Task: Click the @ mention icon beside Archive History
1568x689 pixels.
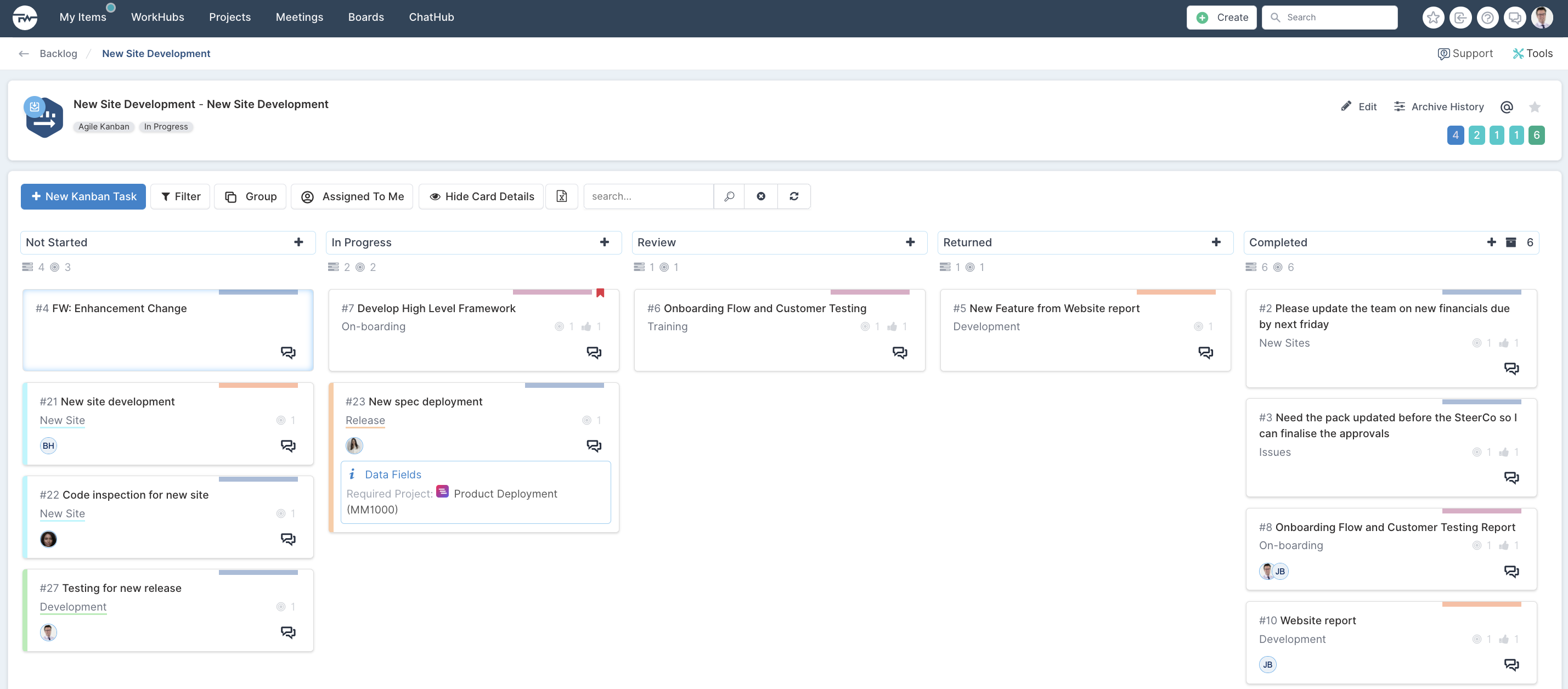Action: (1507, 107)
